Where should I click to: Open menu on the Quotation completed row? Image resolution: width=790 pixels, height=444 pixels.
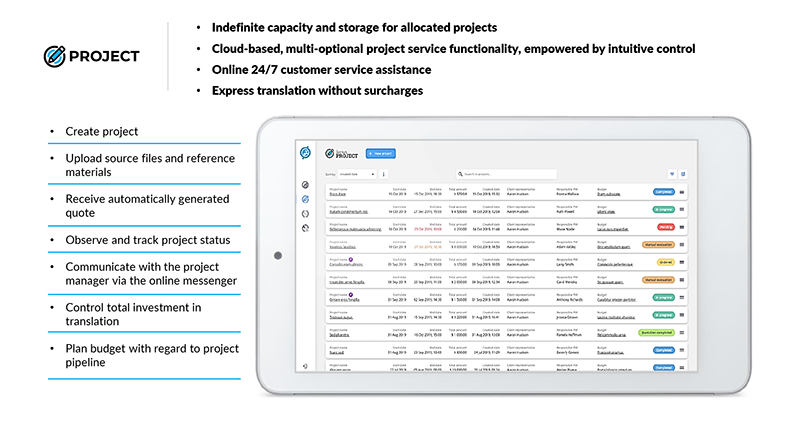click(683, 333)
